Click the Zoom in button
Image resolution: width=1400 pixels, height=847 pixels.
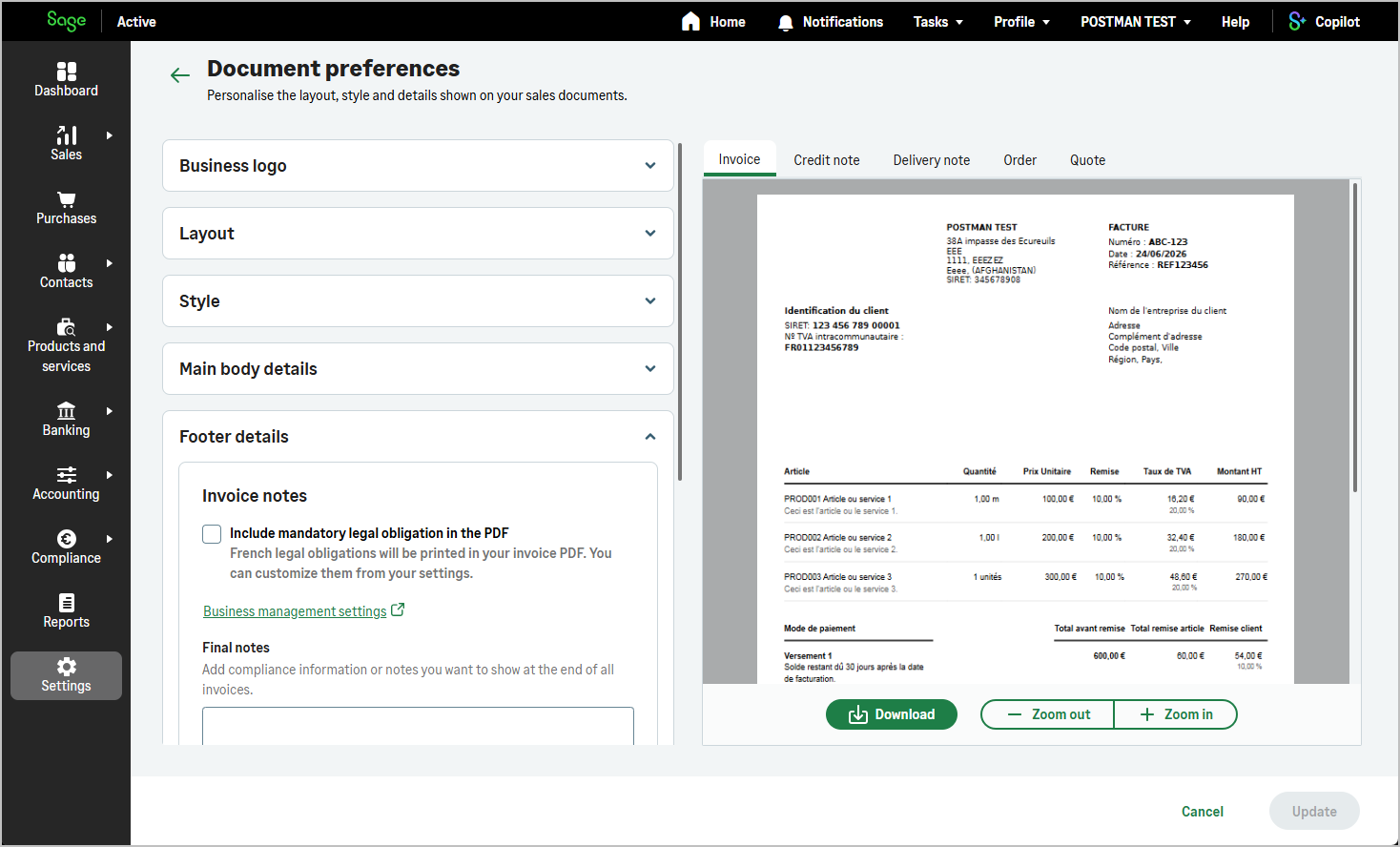[x=1175, y=714]
